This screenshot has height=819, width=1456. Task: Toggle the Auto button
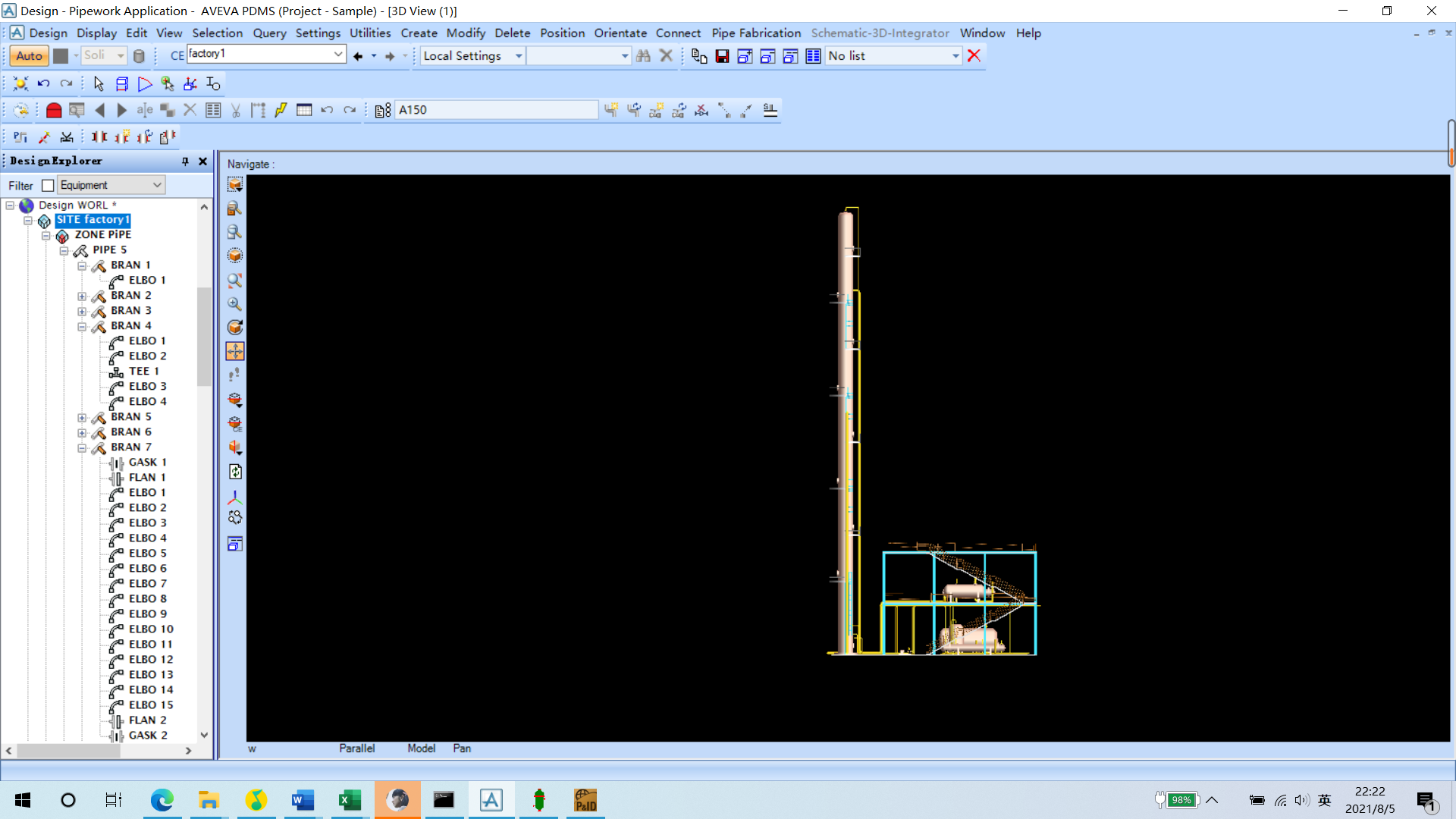(x=29, y=56)
